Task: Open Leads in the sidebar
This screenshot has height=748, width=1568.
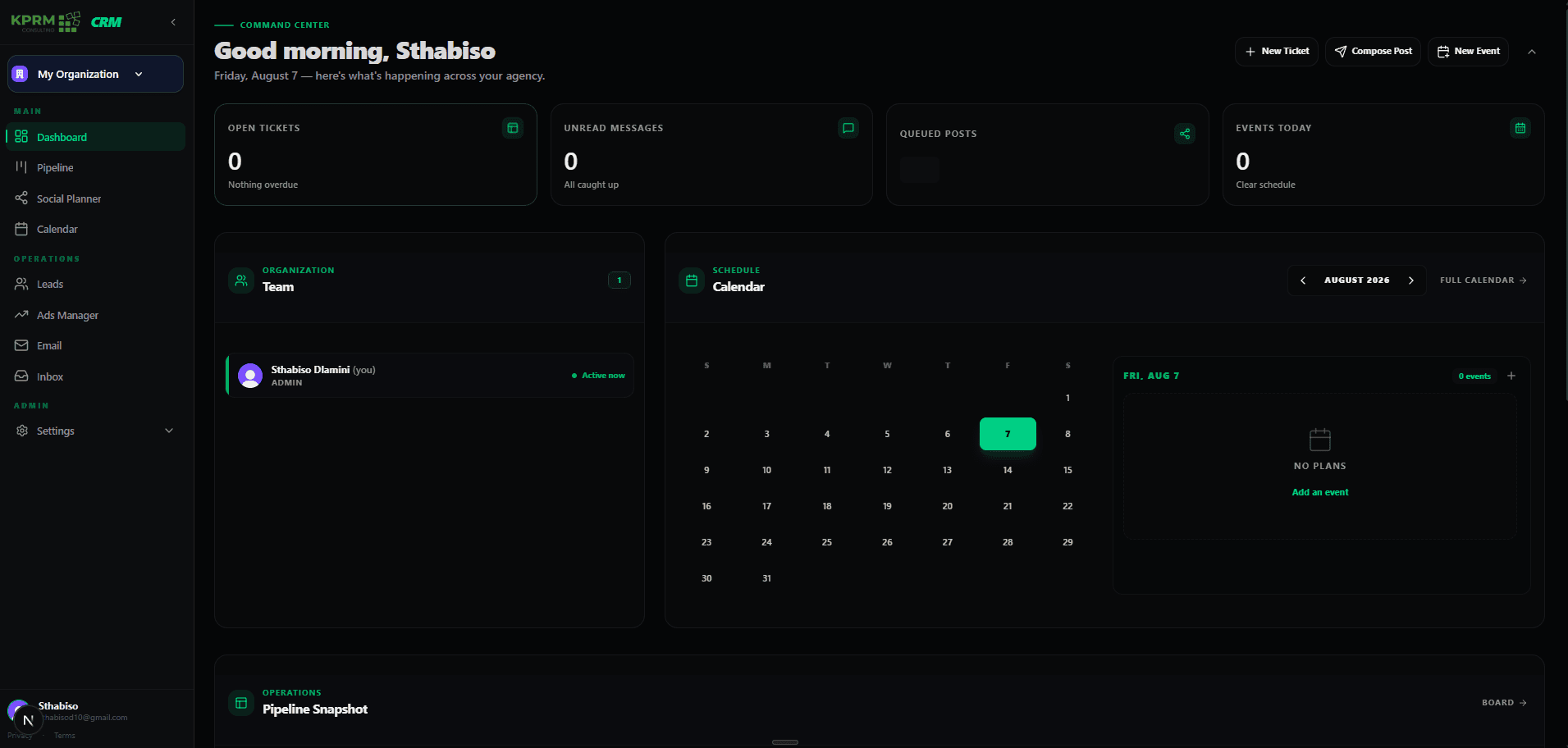Action: click(95, 284)
